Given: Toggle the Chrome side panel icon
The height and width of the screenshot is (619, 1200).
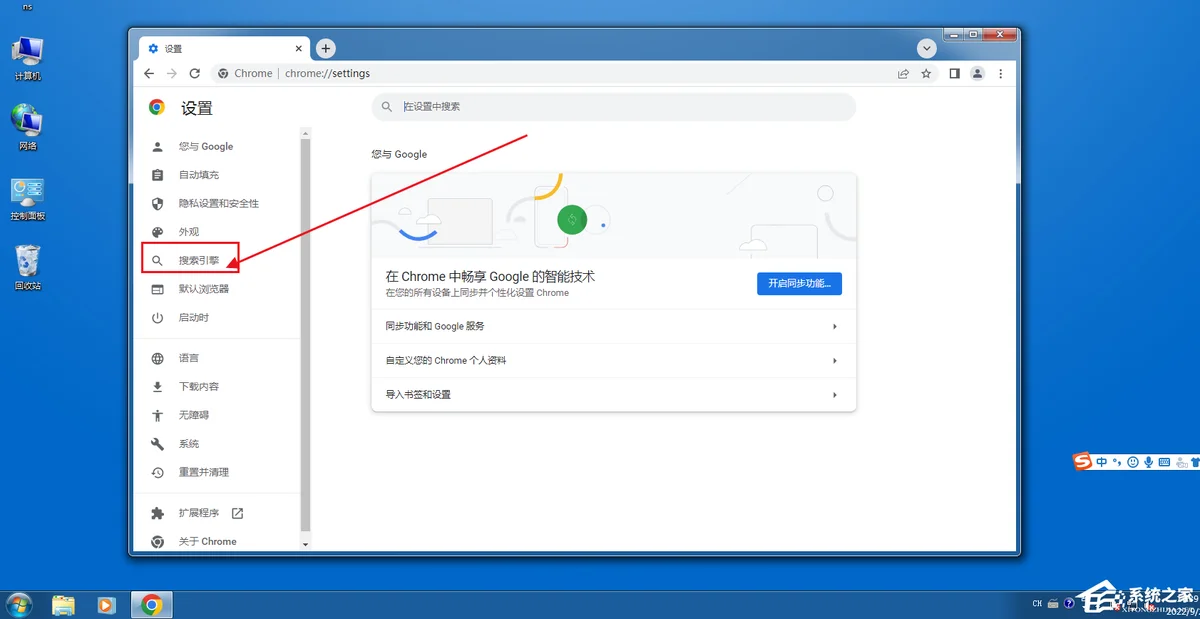Looking at the screenshot, I should pos(954,73).
